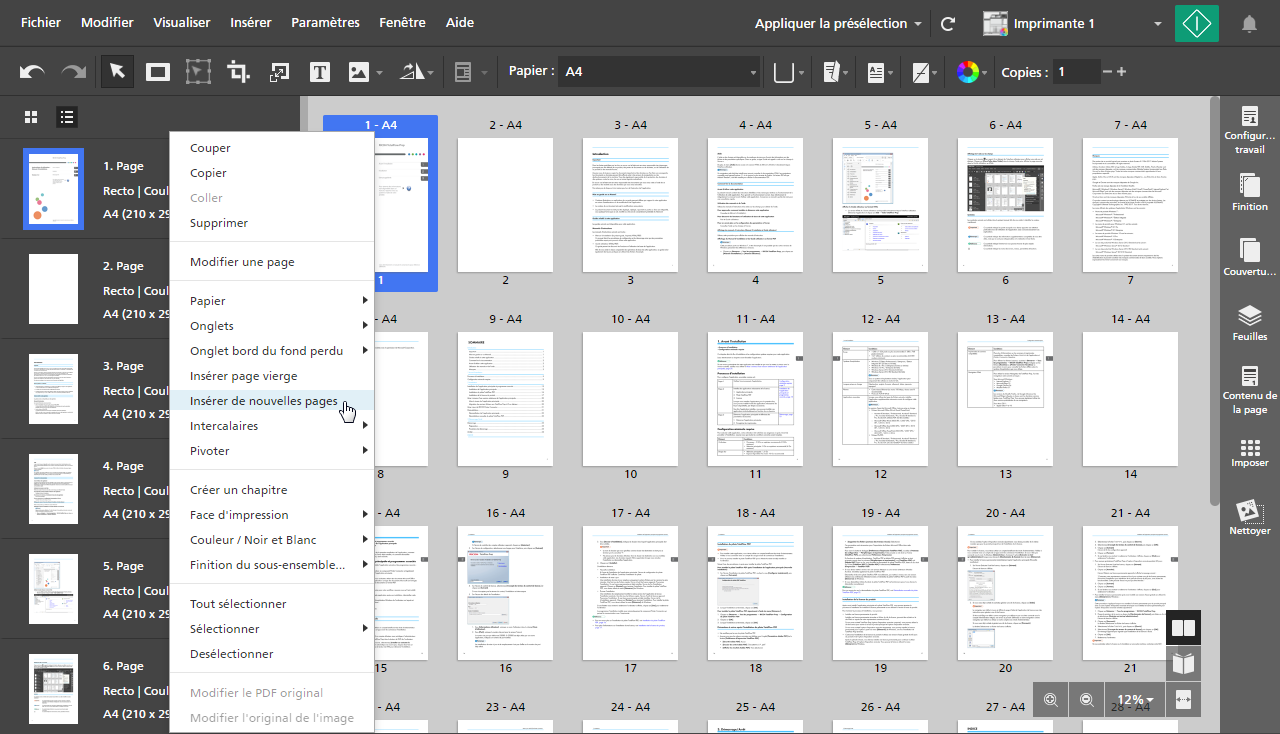The height and width of the screenshot is (734, 1280).
Task: Open the Contenu de la page panel
Action: (1249, 389)
